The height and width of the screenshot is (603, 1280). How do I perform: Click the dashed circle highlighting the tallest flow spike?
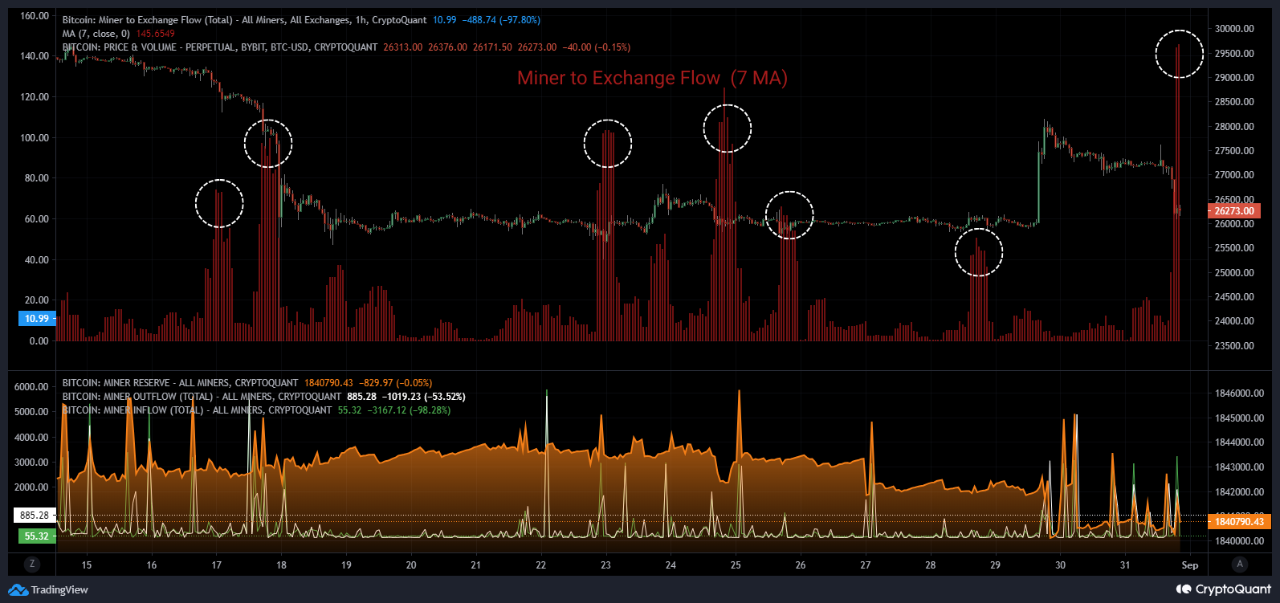click(1180, 53)
